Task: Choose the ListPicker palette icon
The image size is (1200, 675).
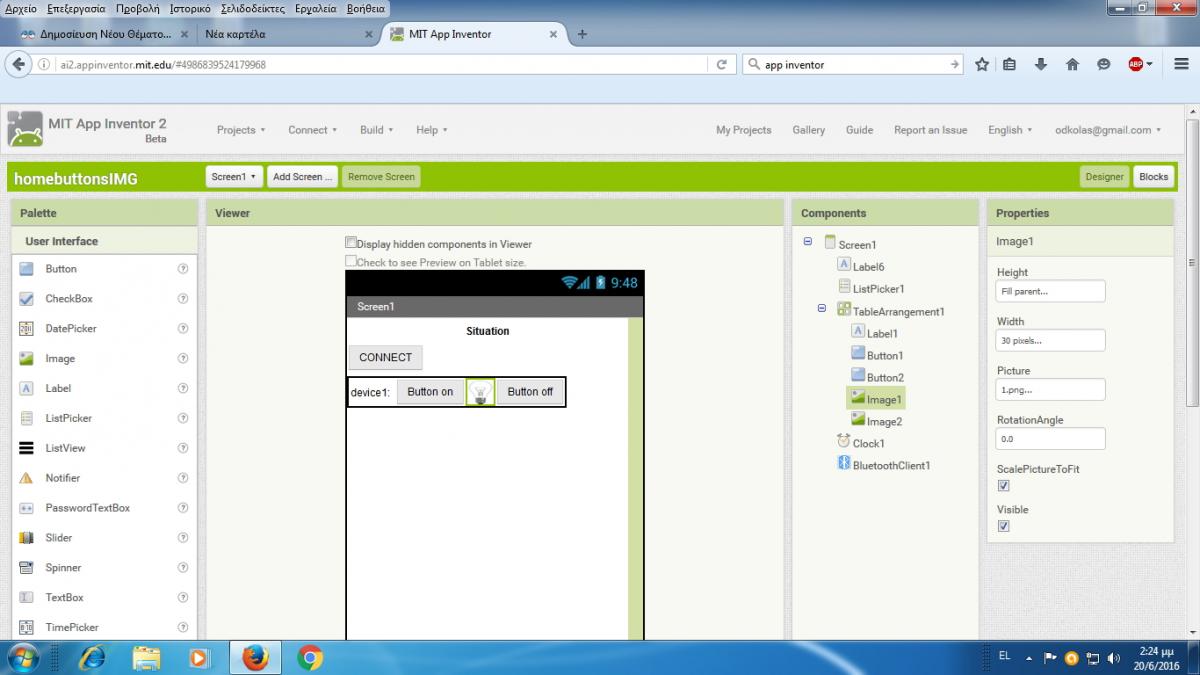Action: click(x=27, y=418)
